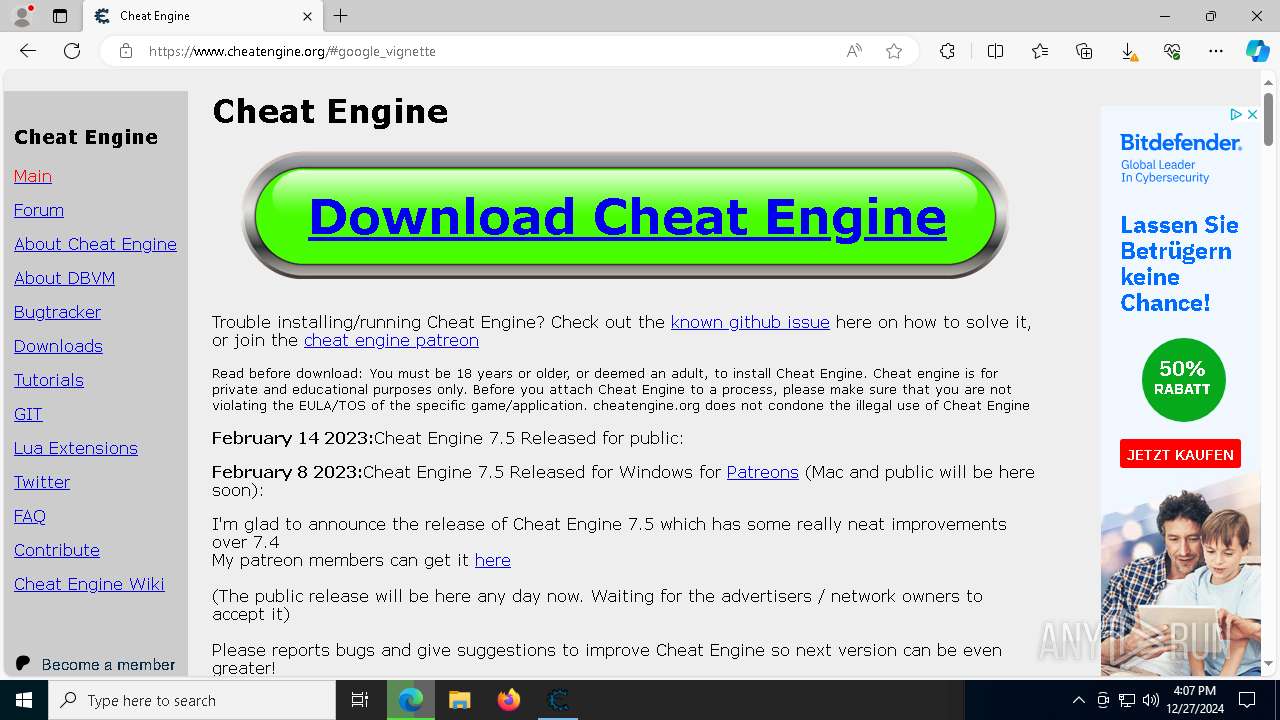Image resolution: width=1280 pixels, height=720 pixels.
Task: Open the cheat engine patreon link
Action: [x=391, y=340]
